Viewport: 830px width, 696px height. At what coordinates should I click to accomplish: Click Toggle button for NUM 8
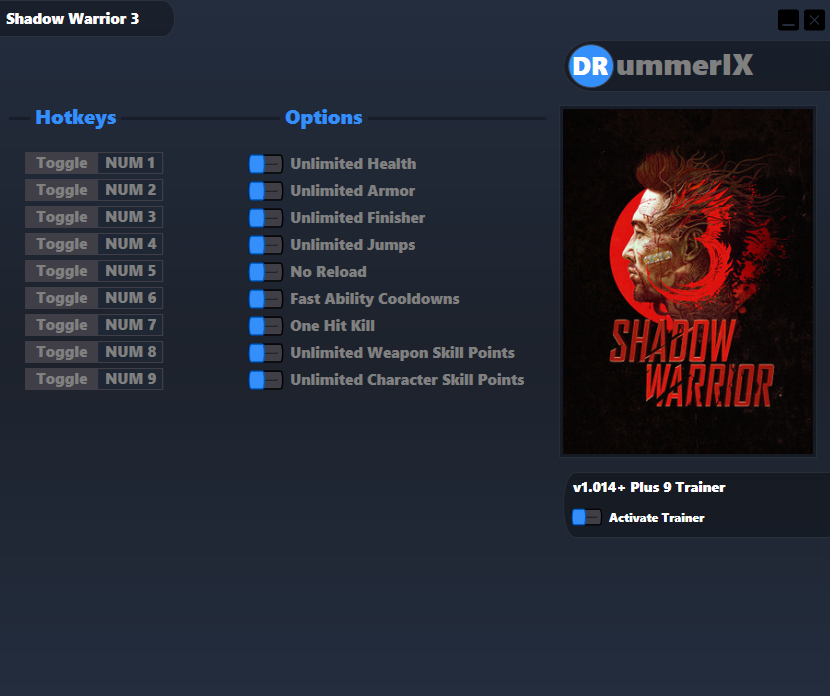(61, 352)
